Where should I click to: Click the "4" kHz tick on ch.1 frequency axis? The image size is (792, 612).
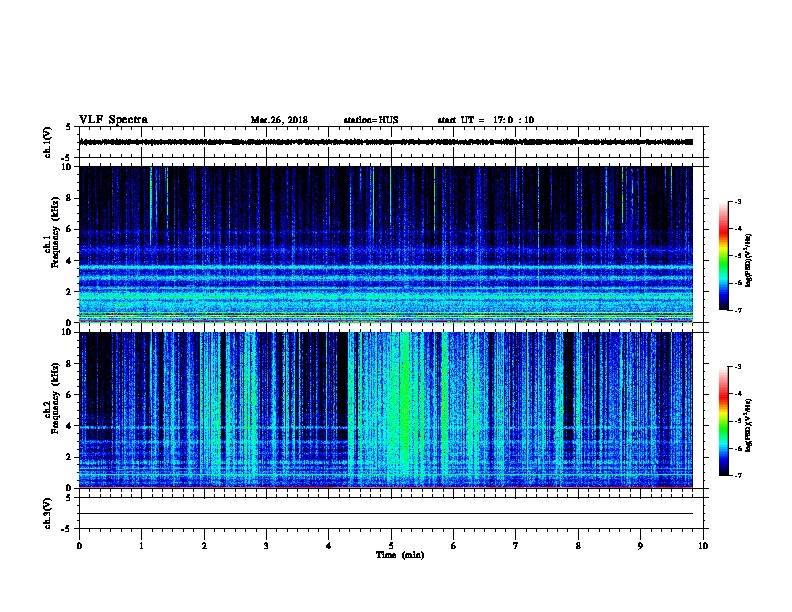pyautogui.click(x=69, y=260)
